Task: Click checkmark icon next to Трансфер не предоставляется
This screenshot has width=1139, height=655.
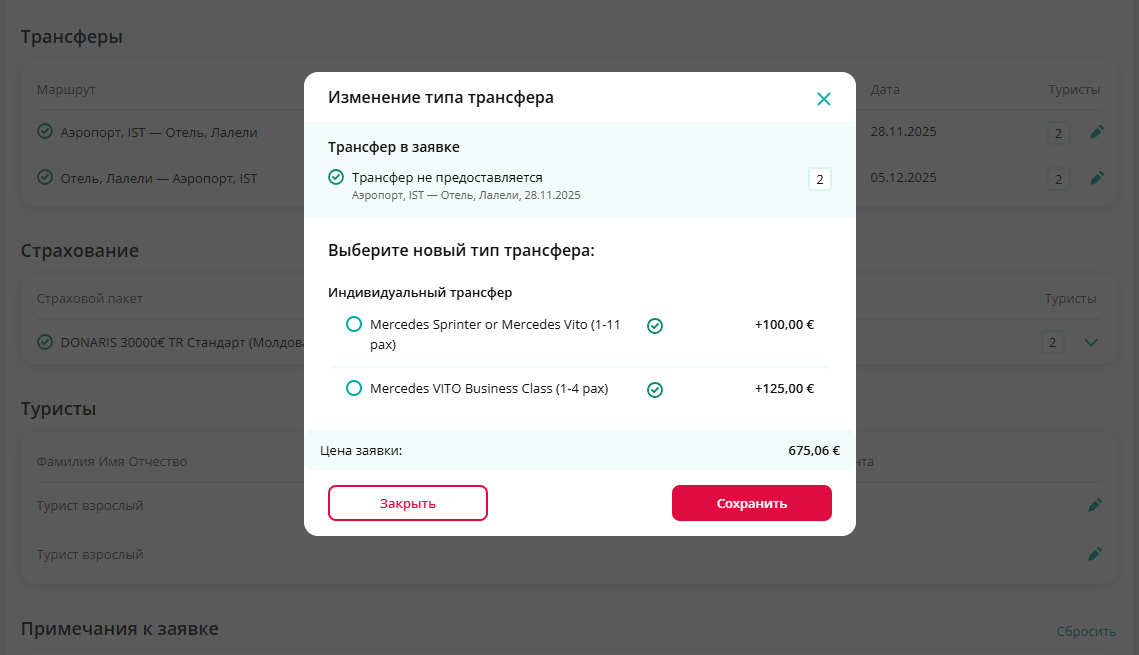Action: (336, 178)
